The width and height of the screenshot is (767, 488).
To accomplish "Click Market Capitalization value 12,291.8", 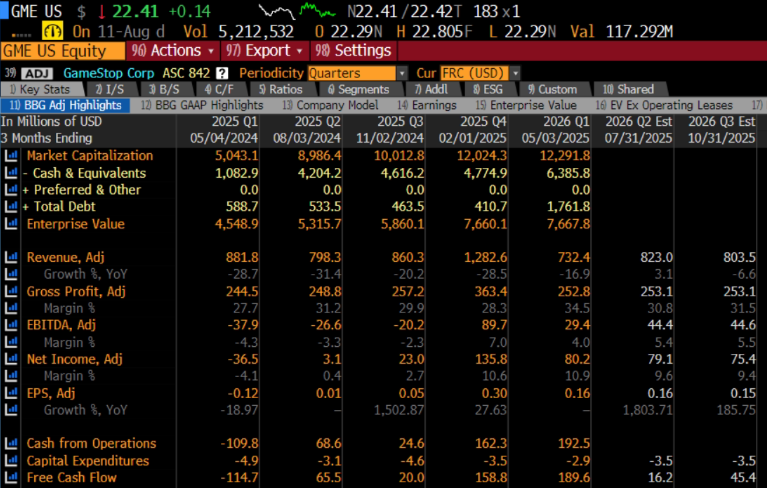I will pos(565,156).
